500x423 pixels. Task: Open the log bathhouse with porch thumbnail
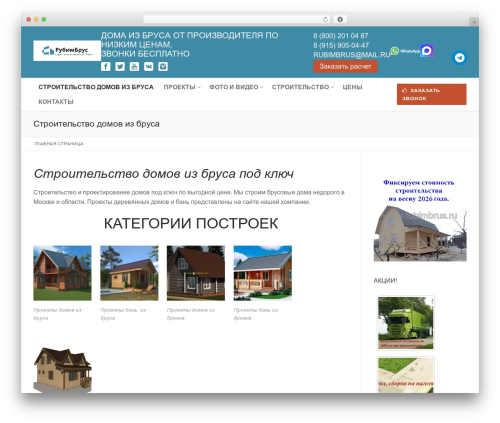click(263, 273)
